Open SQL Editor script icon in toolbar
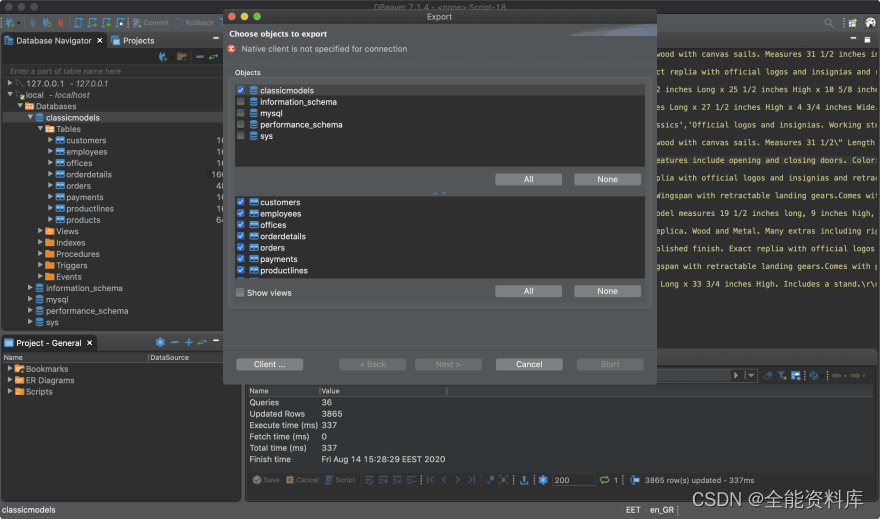880x519 pixels. (78, 23)
